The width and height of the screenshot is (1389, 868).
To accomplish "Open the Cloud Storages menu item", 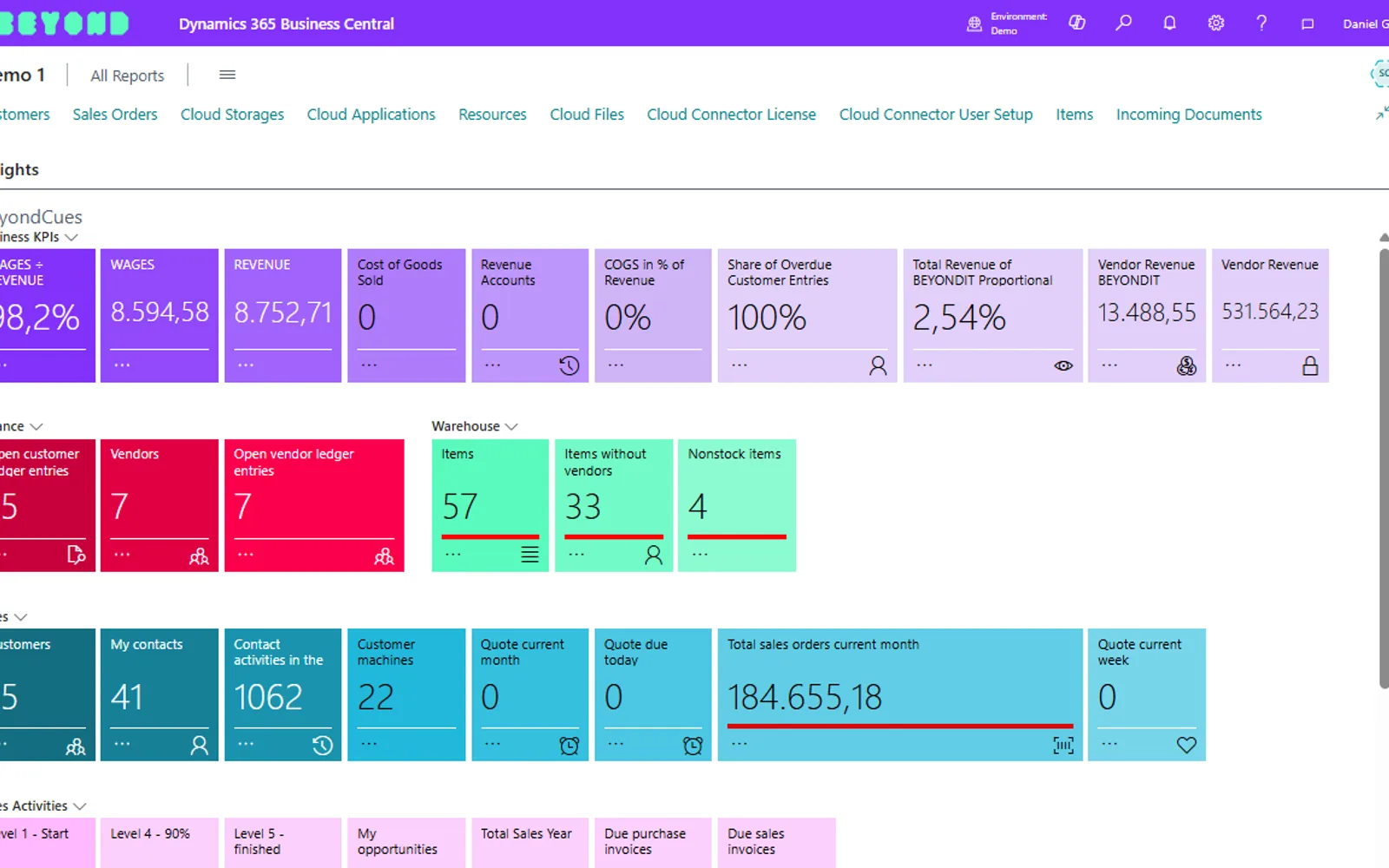I will [x=232, y=115].
